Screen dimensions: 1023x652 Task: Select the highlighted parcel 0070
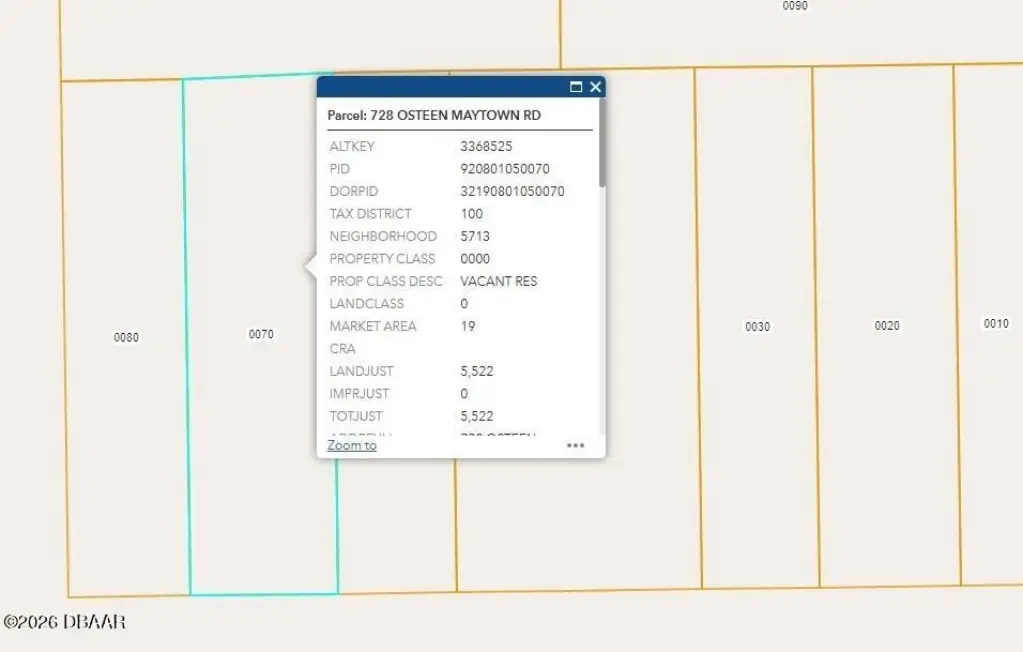261,334
